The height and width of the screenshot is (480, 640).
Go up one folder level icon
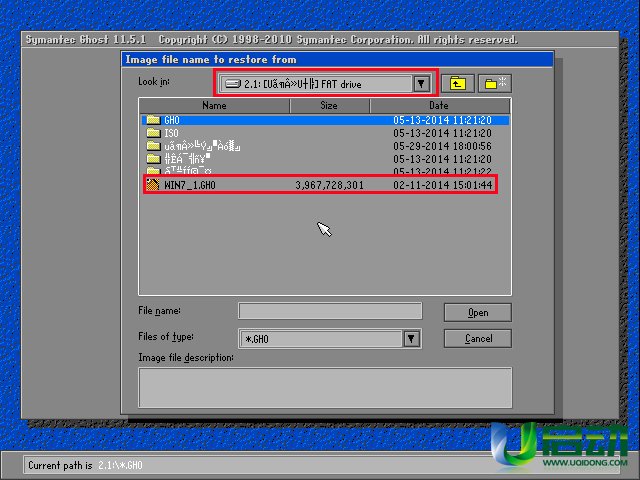click(x=458, y=84)
